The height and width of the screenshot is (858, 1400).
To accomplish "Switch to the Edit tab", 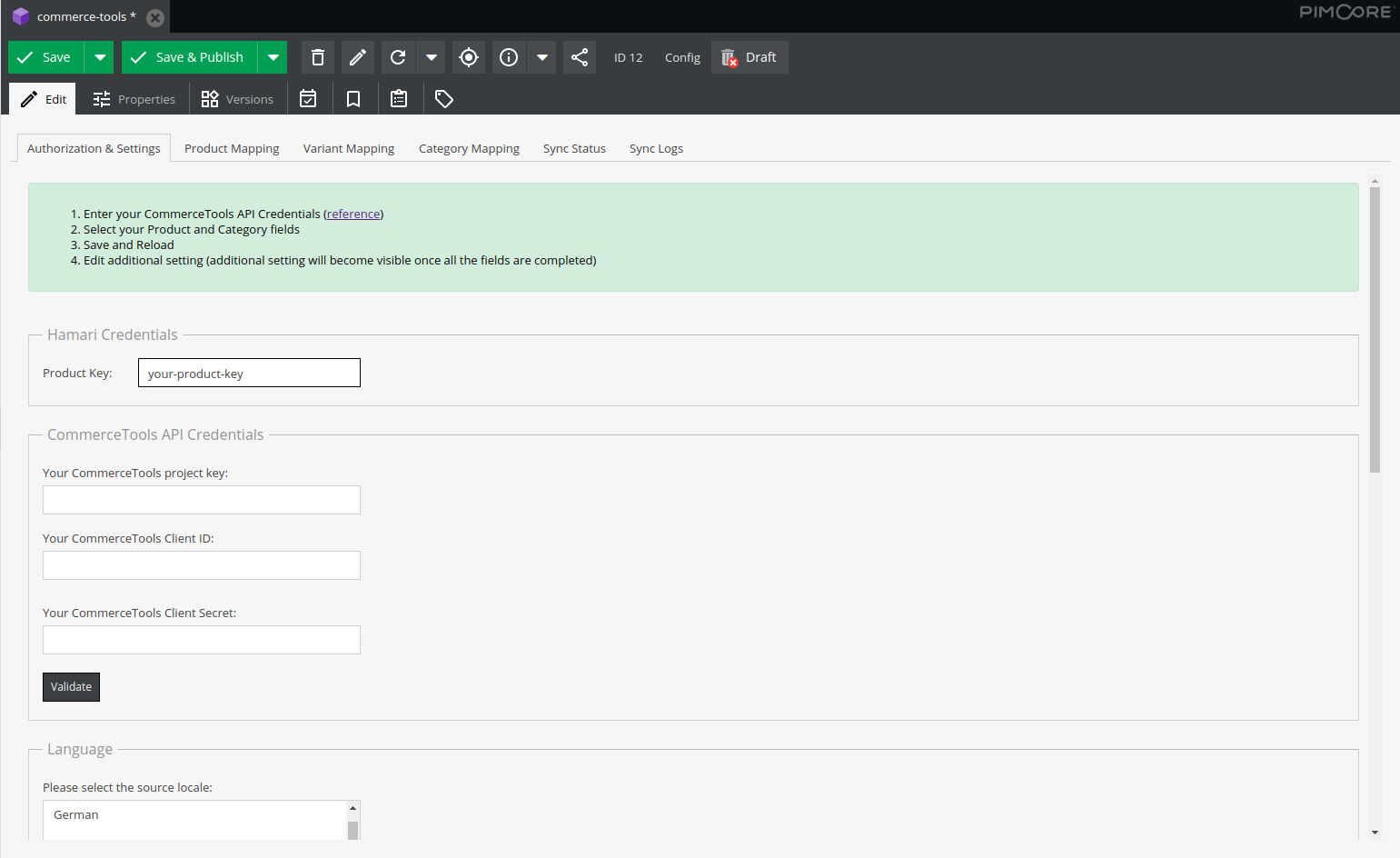I will (43, 99).
